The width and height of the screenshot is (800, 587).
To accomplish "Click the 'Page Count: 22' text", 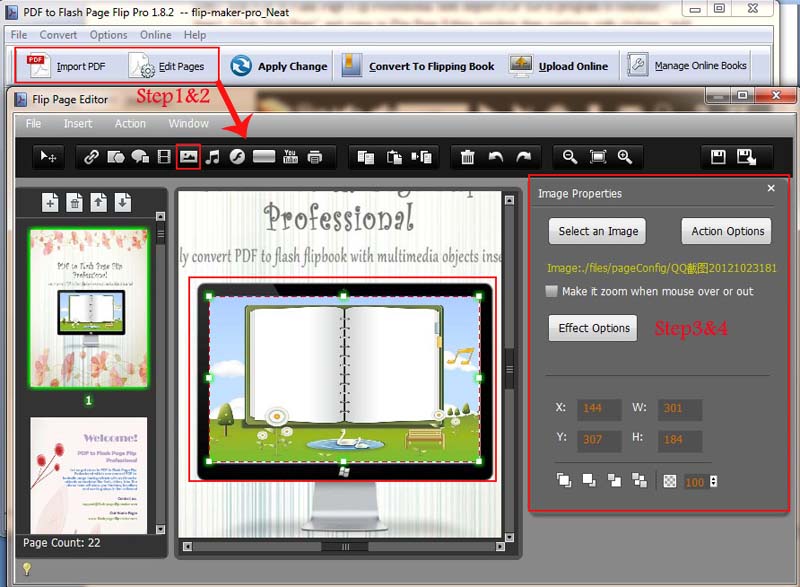I will pos(62,543).
